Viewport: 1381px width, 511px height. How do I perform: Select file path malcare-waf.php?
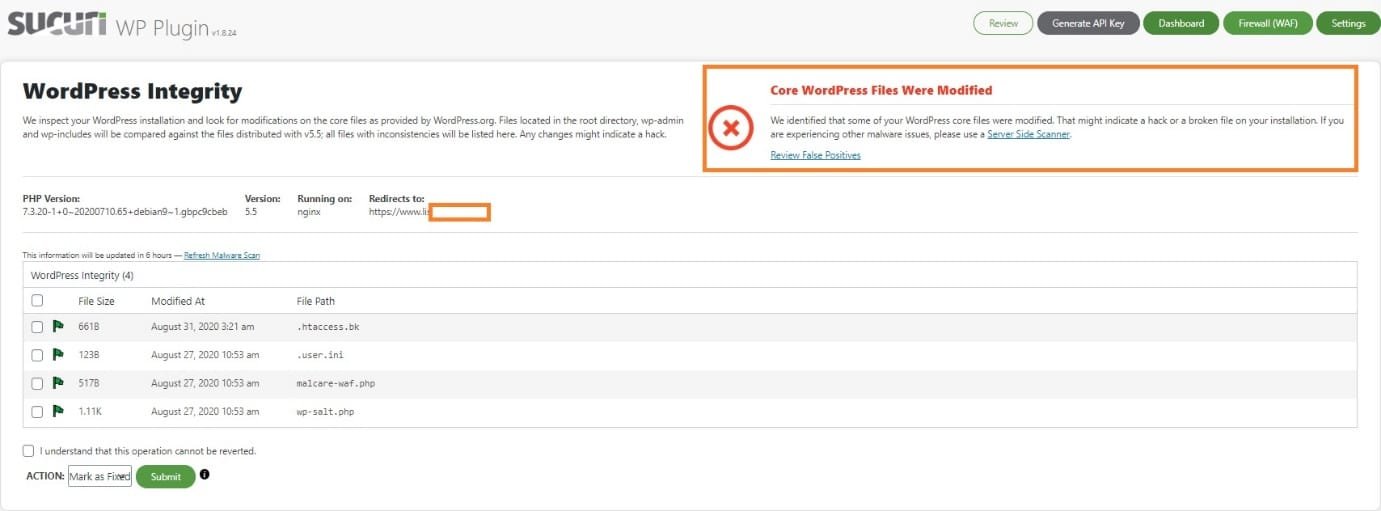336,383
